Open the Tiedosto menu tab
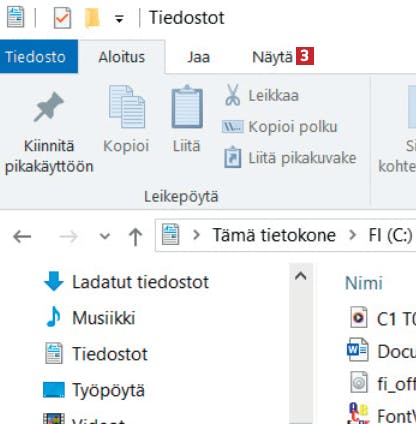This screenshot has width=416, height=424. pos(35,57)
